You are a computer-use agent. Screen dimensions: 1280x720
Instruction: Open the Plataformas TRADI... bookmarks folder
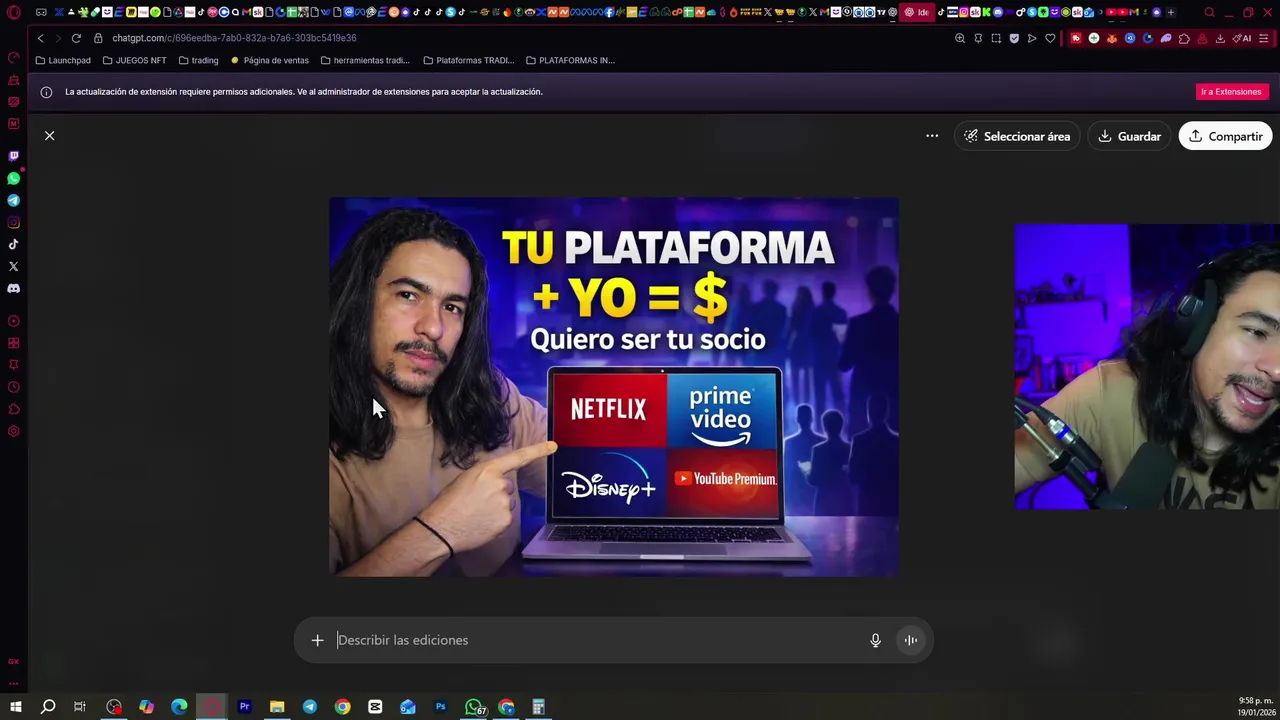click(469, 60)
